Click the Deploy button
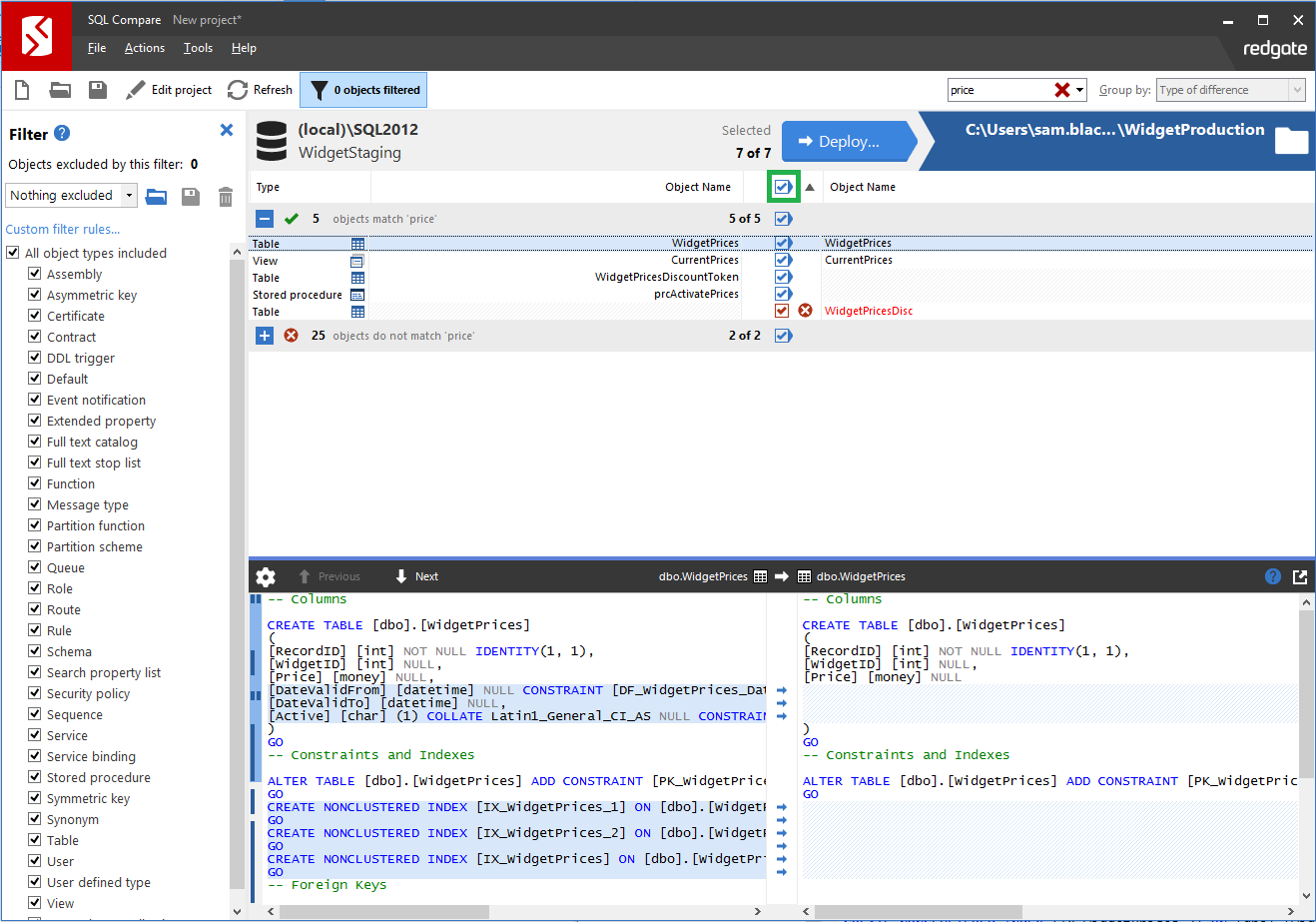1316x922 pixels. (848, 142)
